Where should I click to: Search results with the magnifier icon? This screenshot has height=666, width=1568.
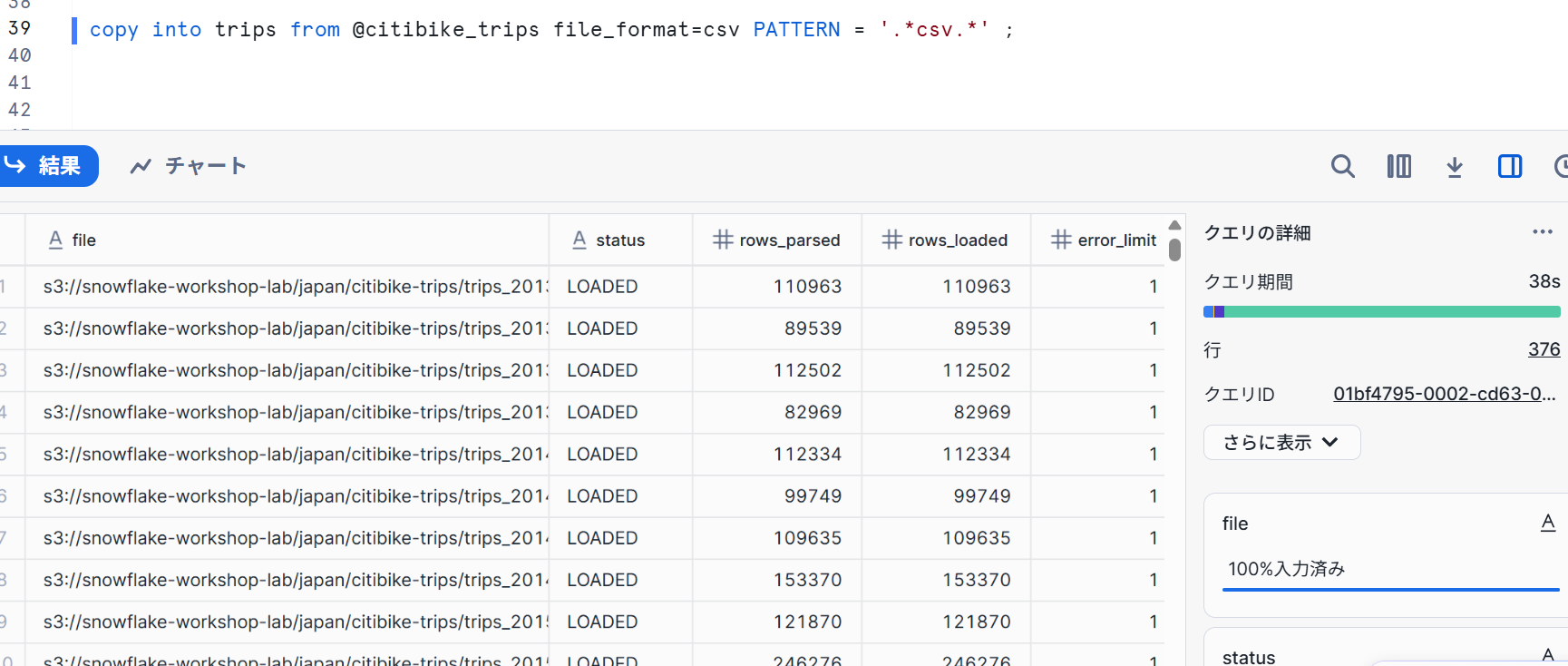pos(1342,166)
